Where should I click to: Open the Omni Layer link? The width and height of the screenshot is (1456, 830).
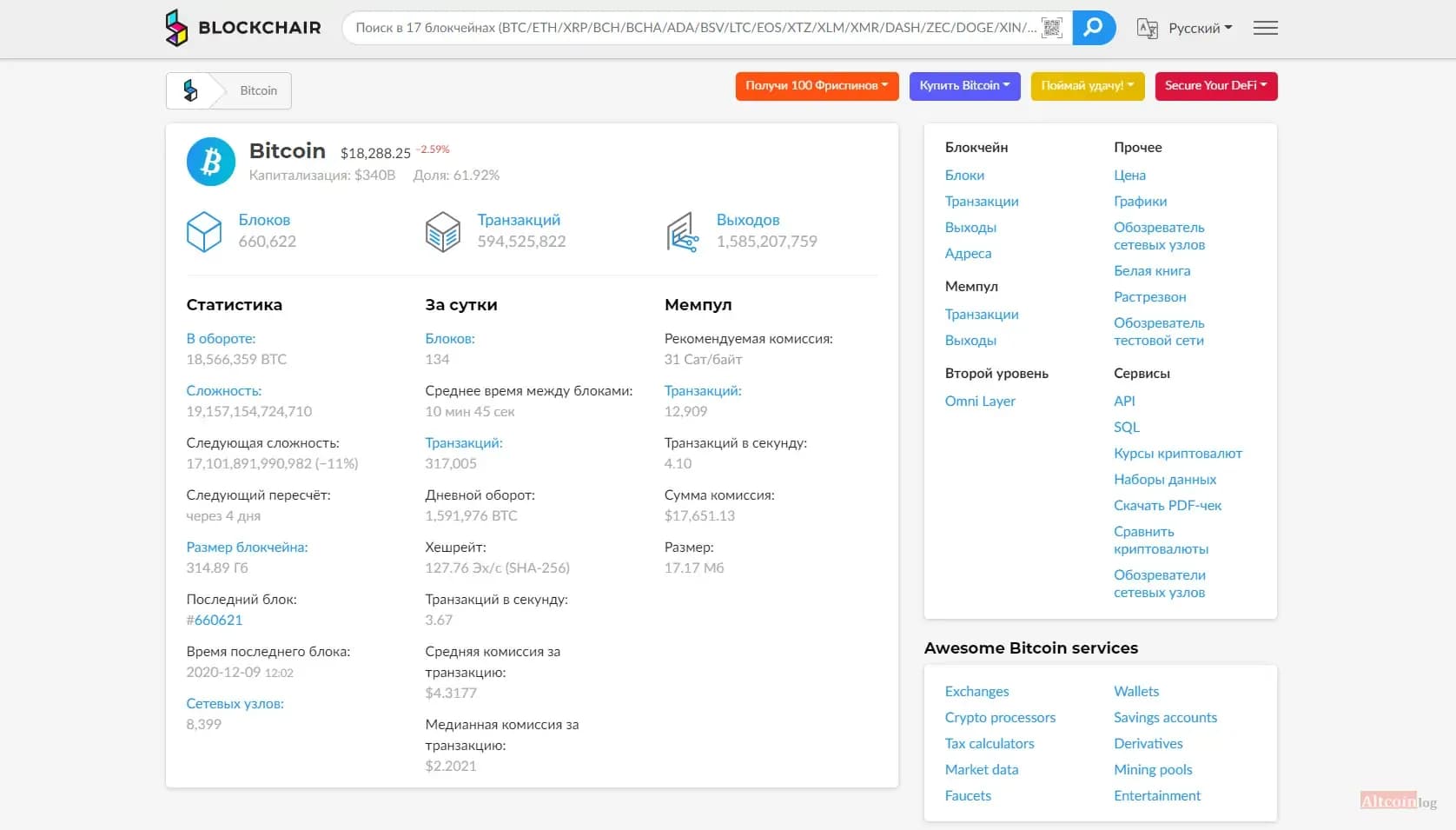point(980,402)
